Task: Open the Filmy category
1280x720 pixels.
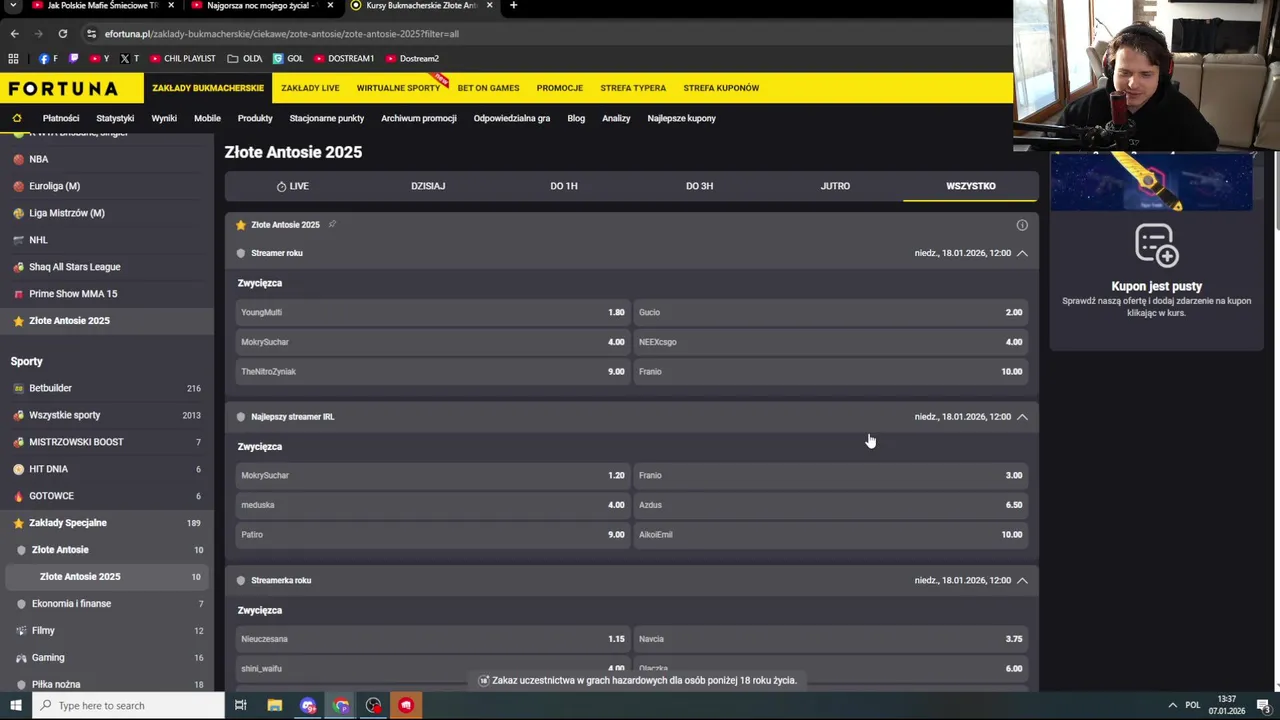Action: [x=107, y=631]
